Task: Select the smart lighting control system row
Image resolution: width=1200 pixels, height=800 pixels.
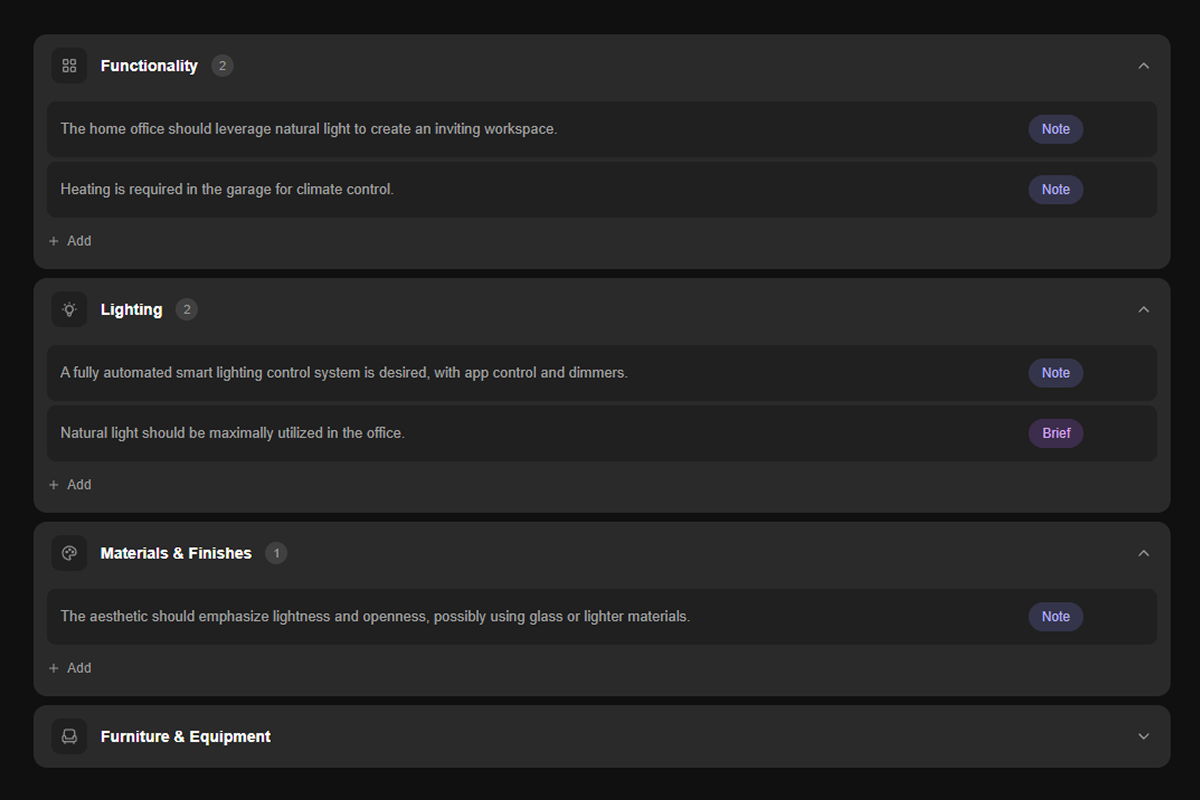Action: tap(500, 373)
